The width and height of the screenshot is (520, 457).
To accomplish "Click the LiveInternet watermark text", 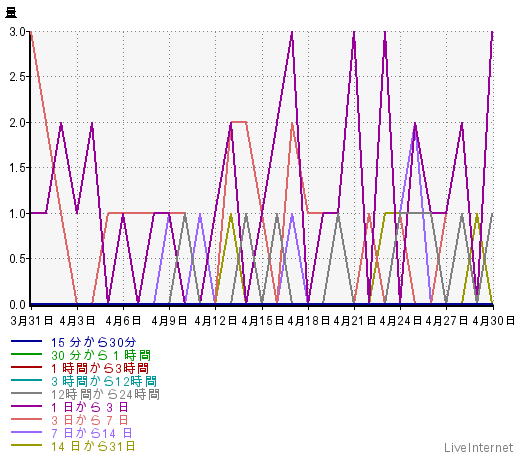I will pyautogui.click(x=478, y=447).
